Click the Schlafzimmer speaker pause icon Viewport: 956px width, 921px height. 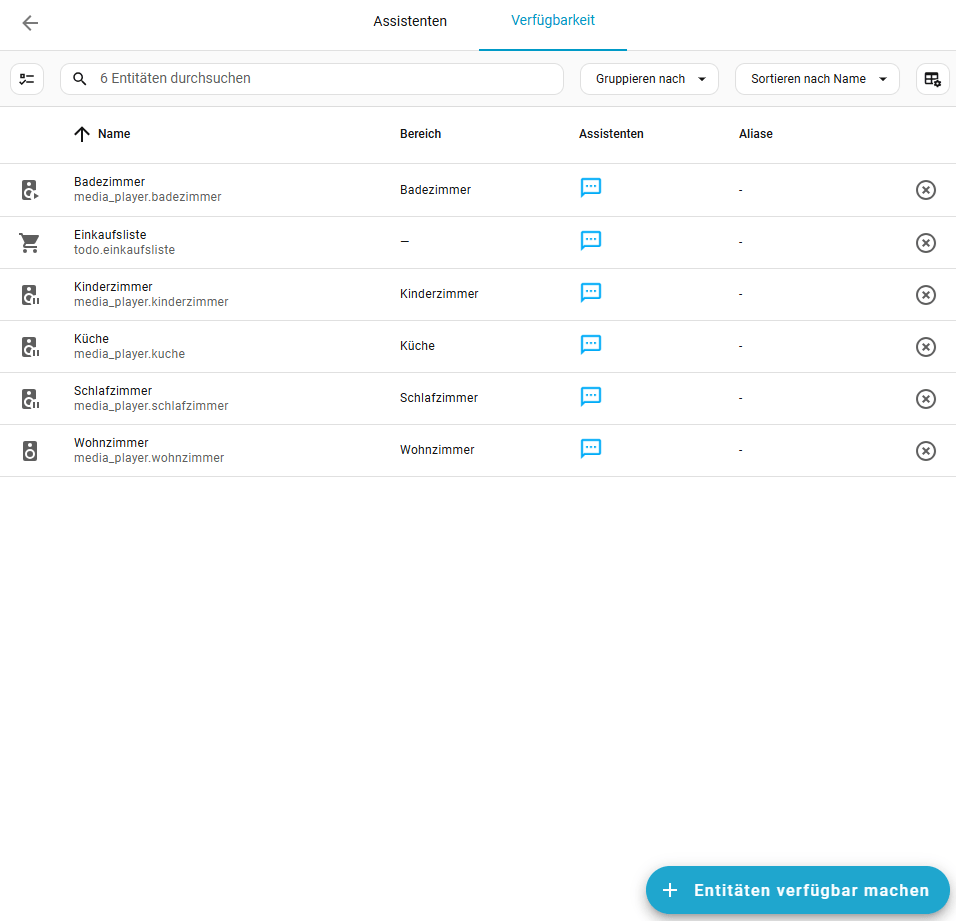click(x=30, y=399)
